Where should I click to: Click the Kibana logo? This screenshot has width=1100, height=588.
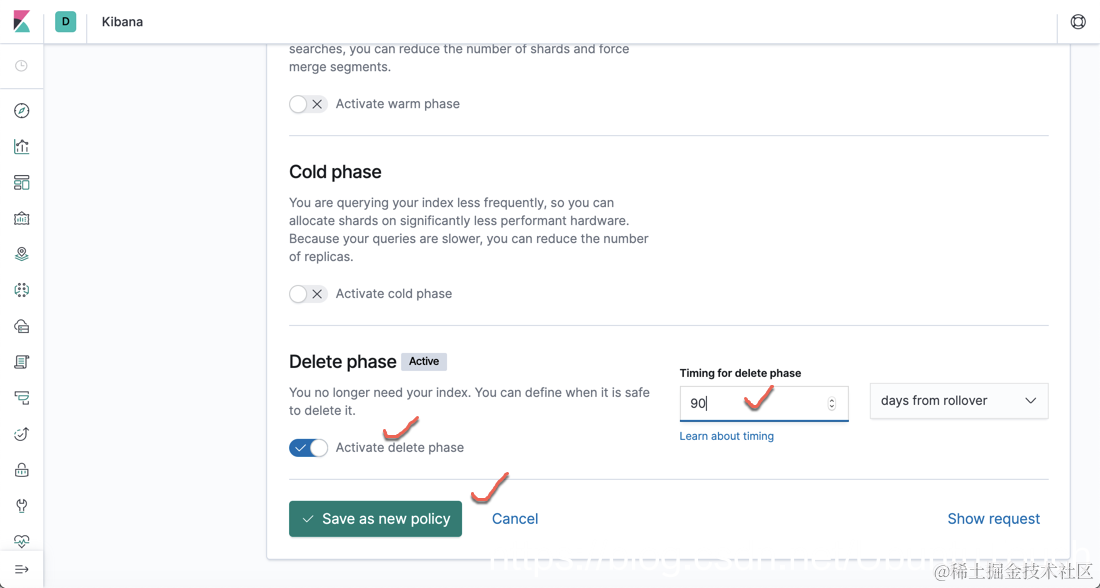click(x=22, y=21)
